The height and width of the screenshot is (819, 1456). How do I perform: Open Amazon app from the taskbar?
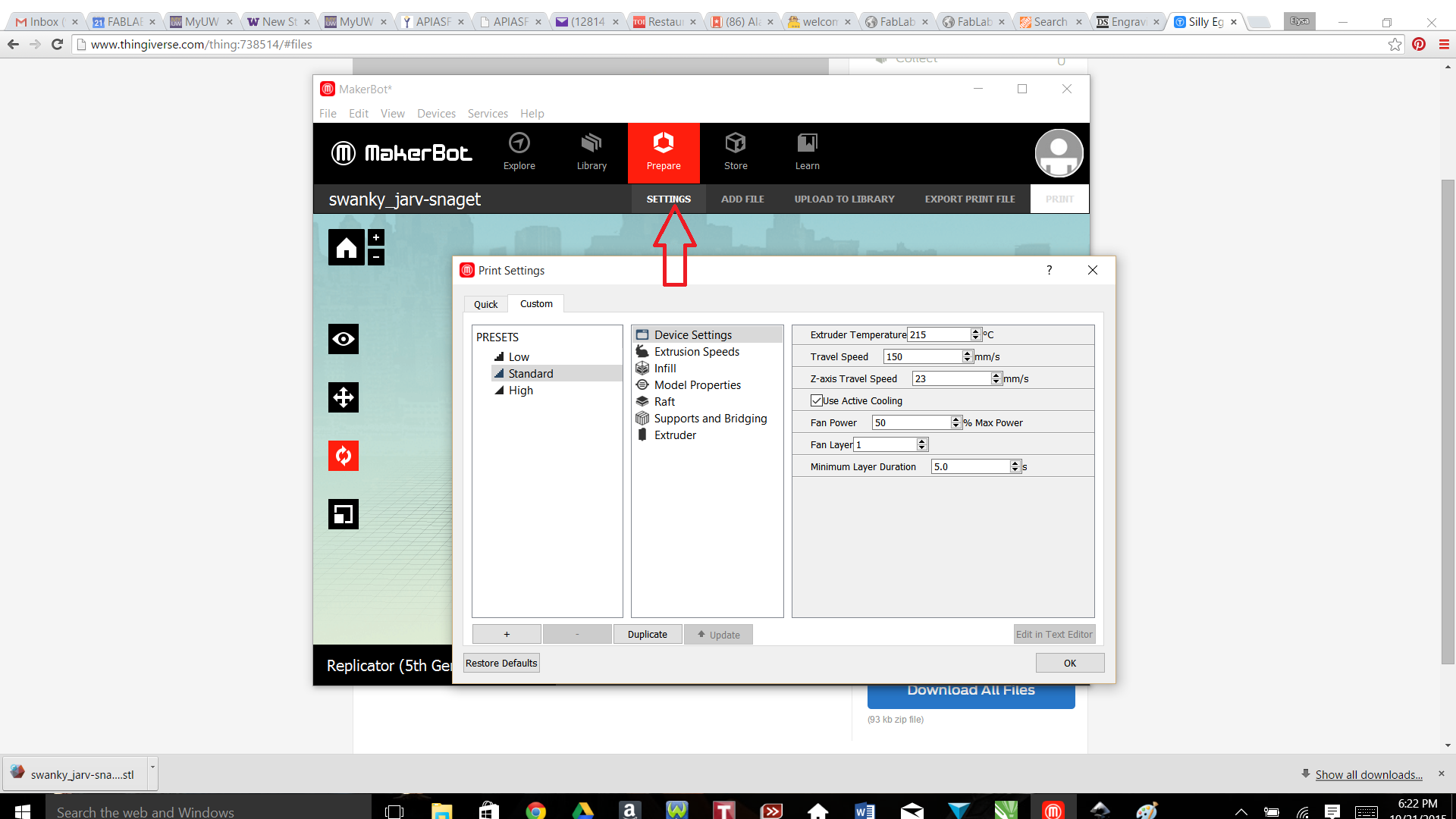629,811
